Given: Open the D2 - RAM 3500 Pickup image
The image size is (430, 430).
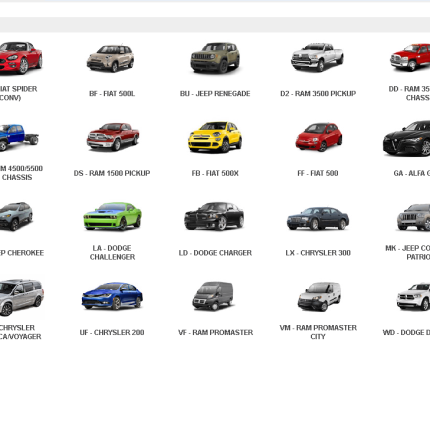Looking at the screenshot, I should pyautogui.click(x=317, y=57).
